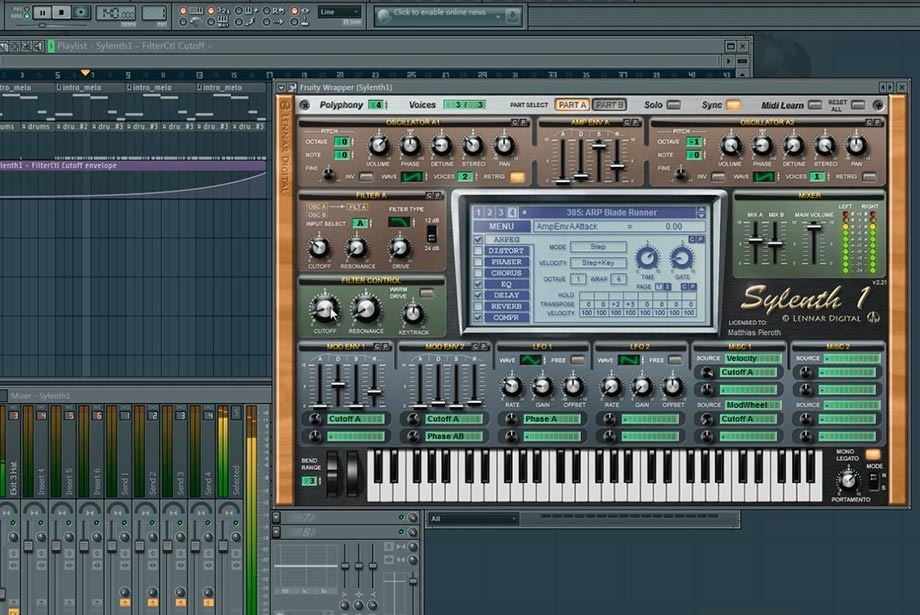Screen dimensions: 920x615
Task: Pause playback in the FL Studio transport
Action: 42,12
